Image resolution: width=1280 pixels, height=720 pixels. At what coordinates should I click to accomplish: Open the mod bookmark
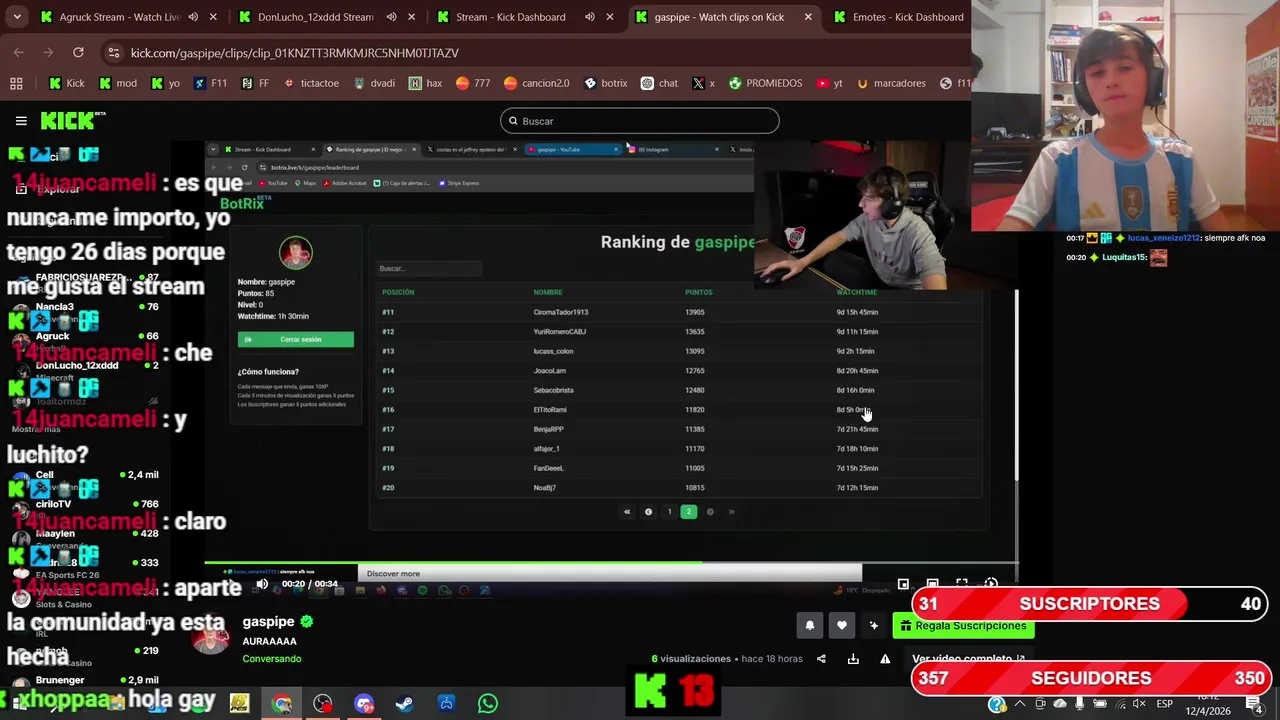click(118, 83)
